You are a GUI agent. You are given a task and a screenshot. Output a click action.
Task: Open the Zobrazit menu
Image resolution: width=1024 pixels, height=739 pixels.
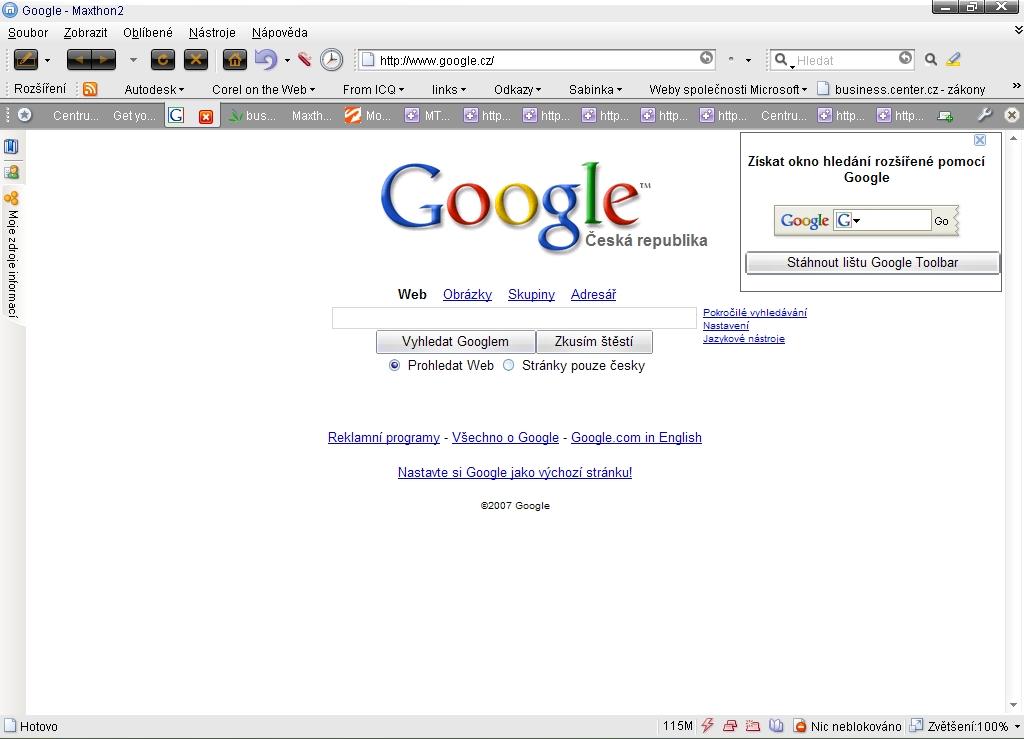(x=86, y=33)
